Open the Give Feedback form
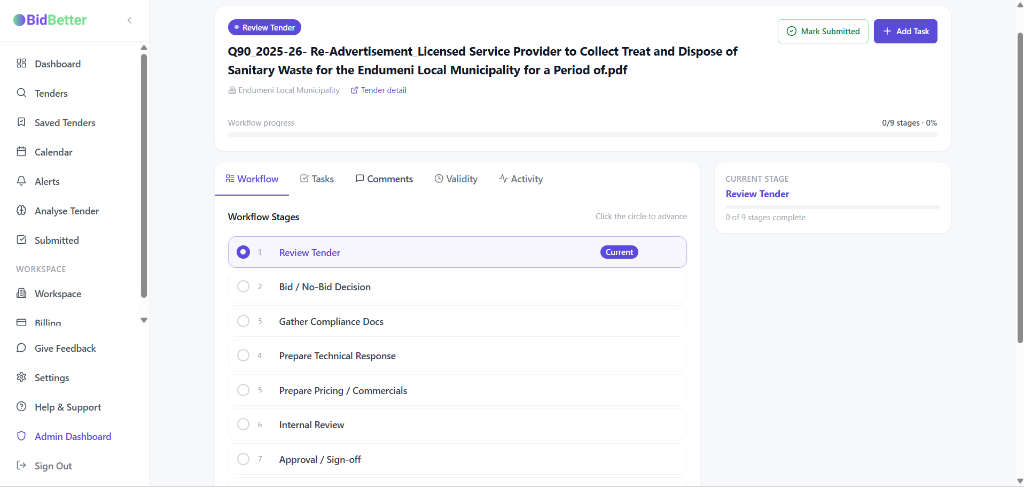This screenshot has width=1024, height=487. [65, 349]
